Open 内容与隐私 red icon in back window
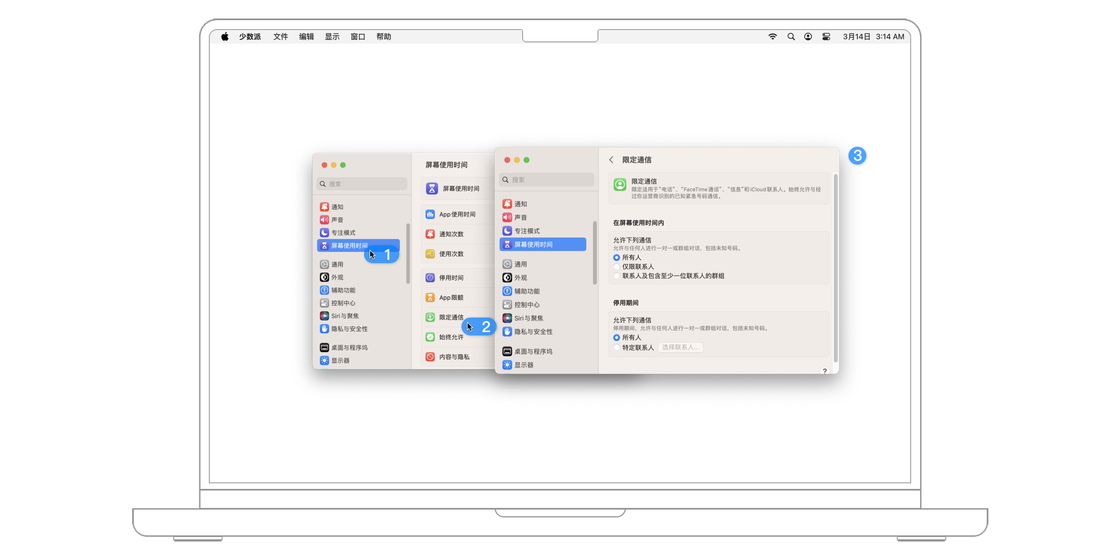The width and height of the screenshot is (1120, 560). 430,356
